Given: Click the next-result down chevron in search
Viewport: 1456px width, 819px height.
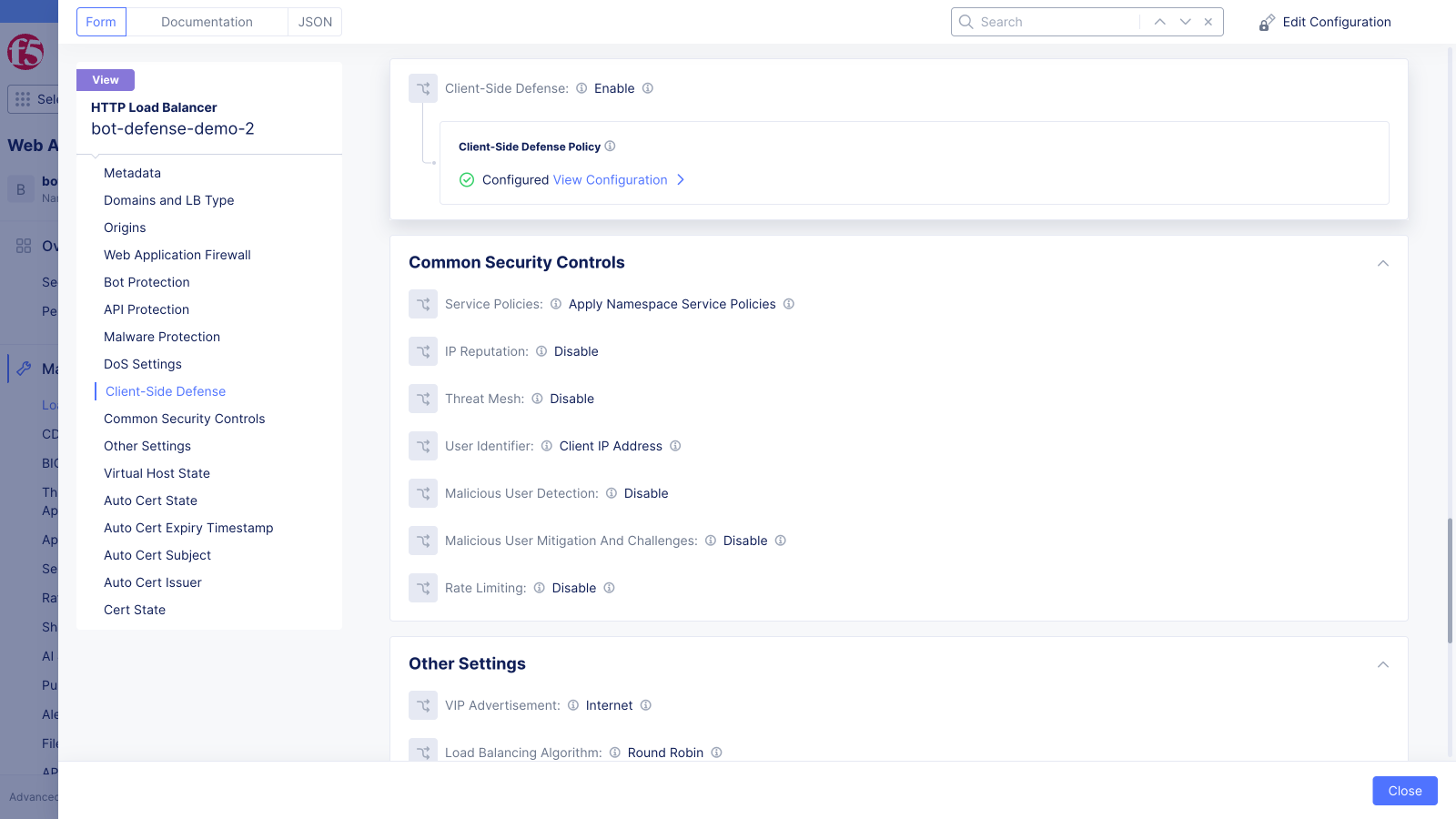Looking at the screenshot, I should (x=1185, y=21).
